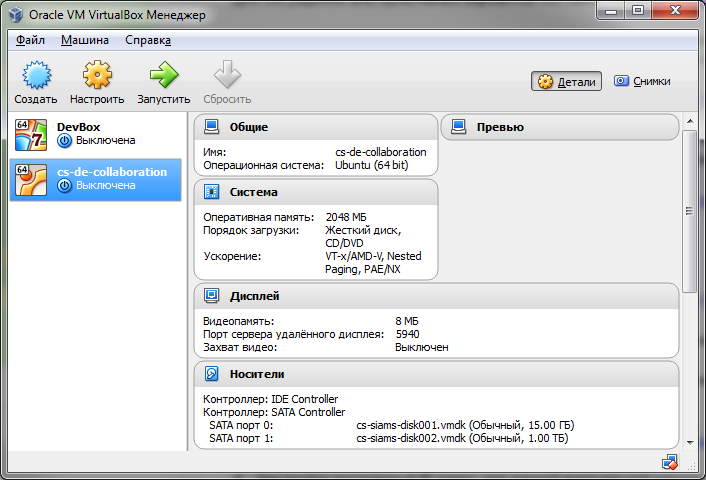Click the details pane scroll-up arrow

pyautogui.click(x=690, y=121)
